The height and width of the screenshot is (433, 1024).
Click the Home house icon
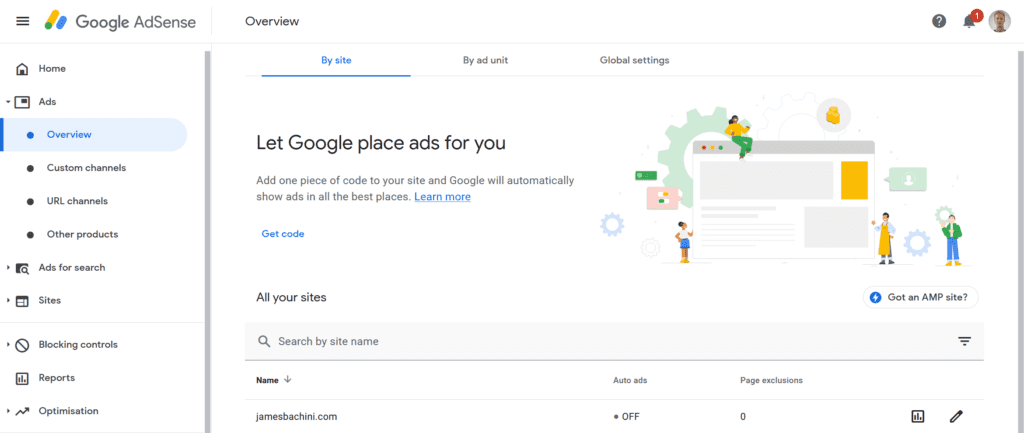click(x=22, y=69)
